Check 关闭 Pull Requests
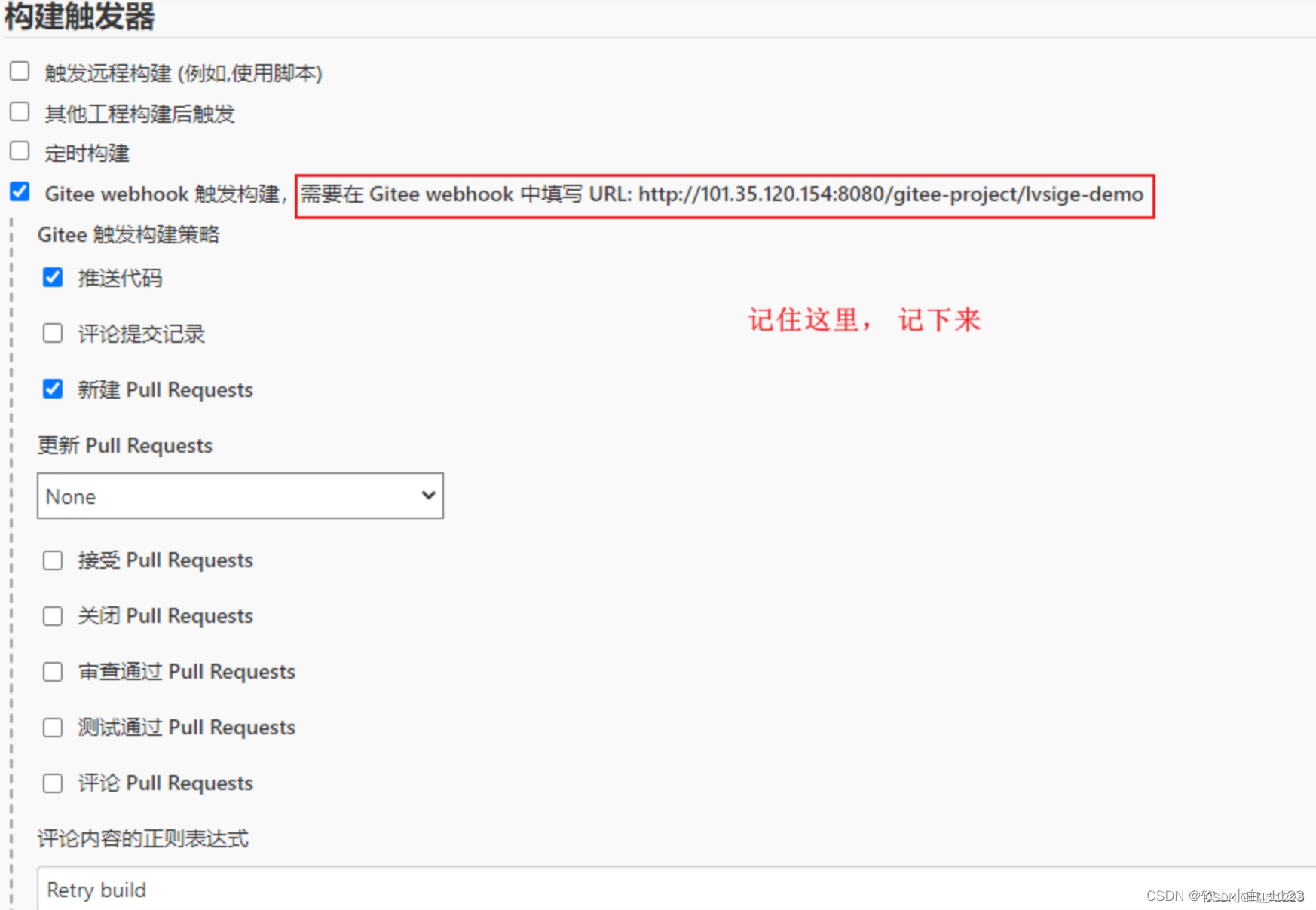Image resolution: width=1316 pixels, height=910 pixels. [x=53, y=616]
